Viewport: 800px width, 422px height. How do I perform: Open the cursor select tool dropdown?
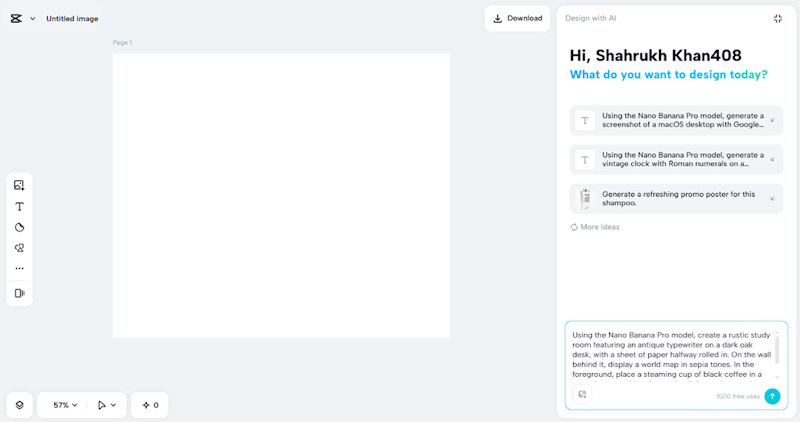pos(106,405)
